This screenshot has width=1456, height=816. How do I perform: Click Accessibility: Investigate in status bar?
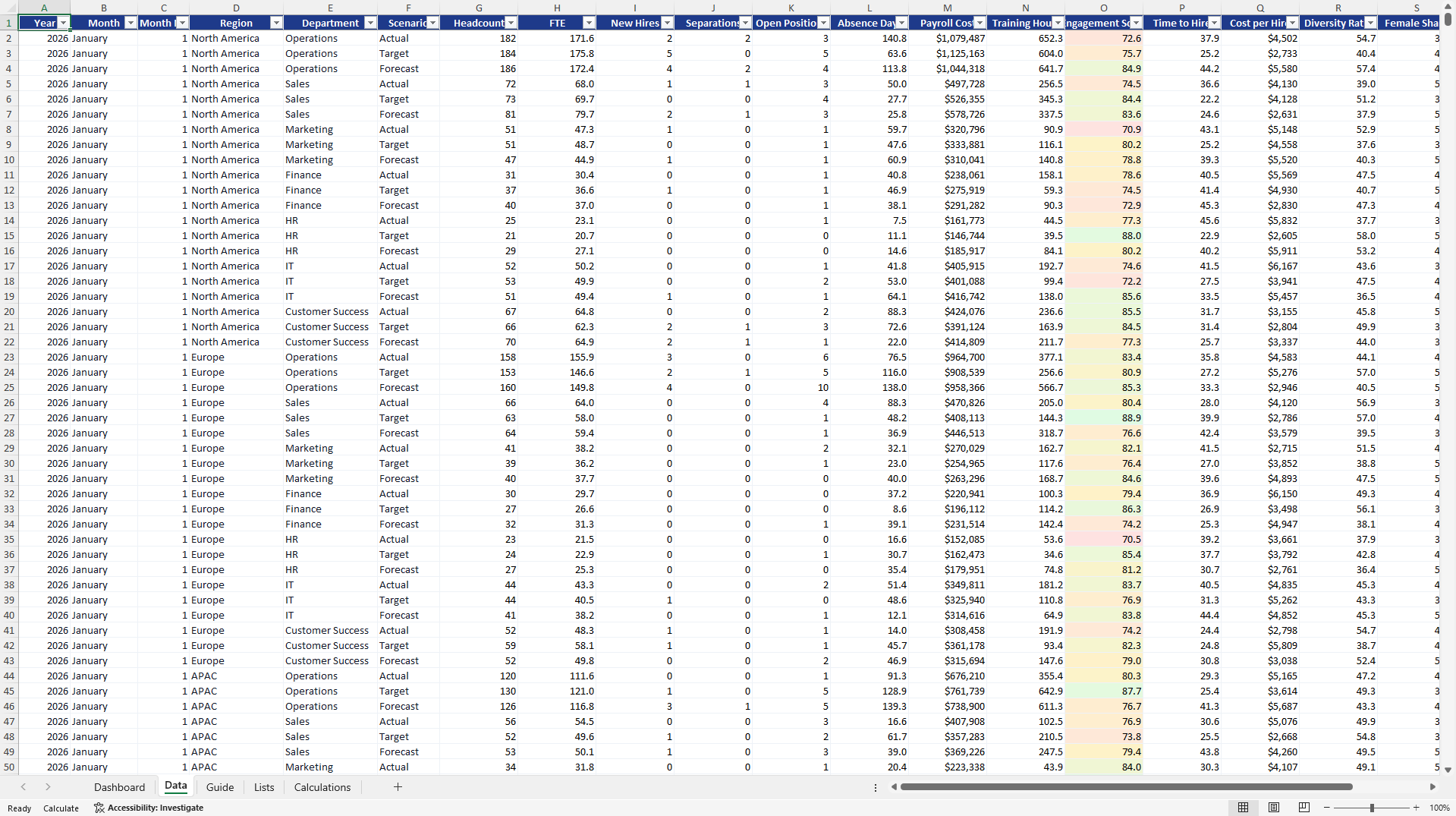[x=149, y=808]
